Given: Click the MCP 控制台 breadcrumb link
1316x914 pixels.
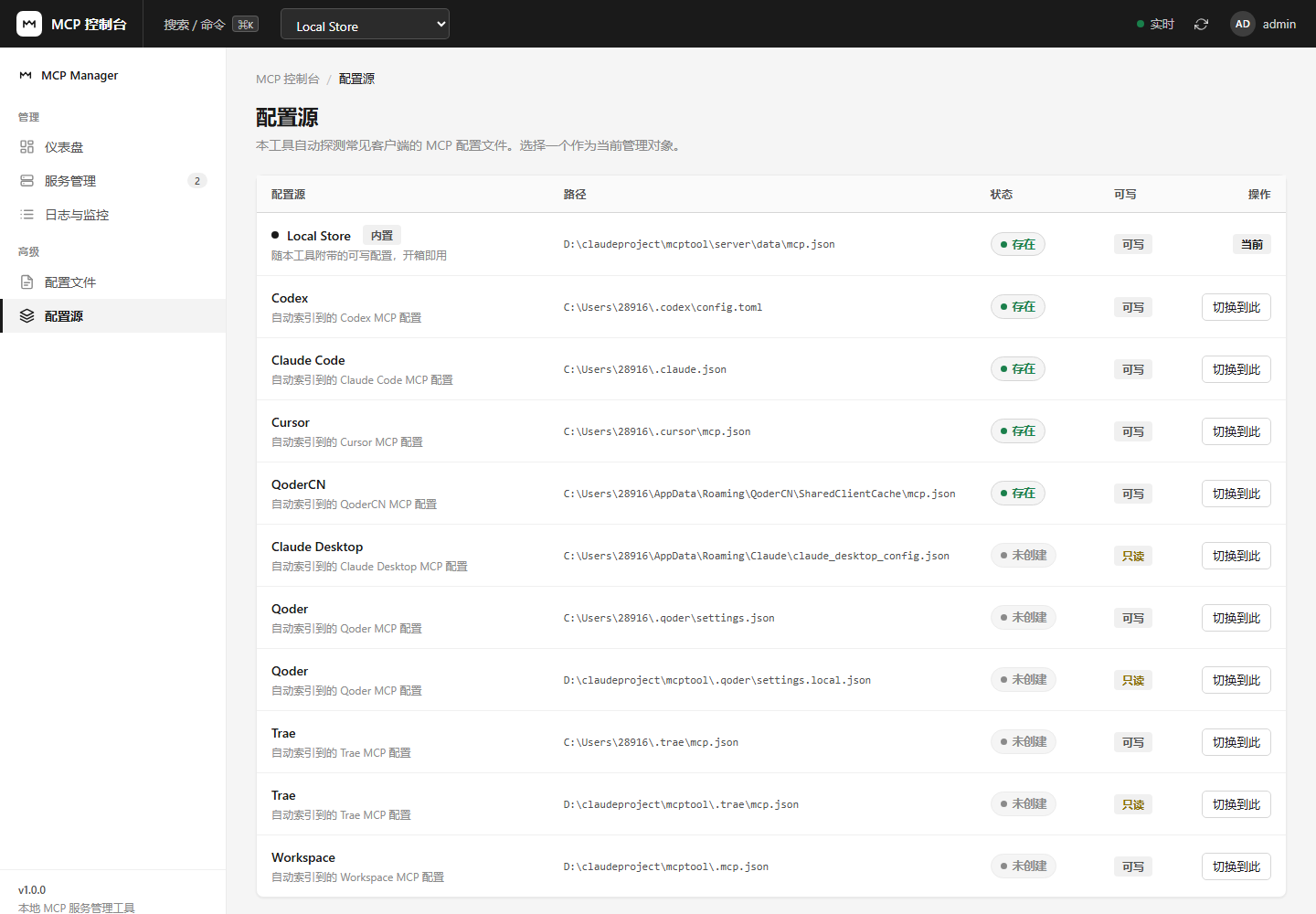Looking at the screenshot, I should [x=288, y=79].
